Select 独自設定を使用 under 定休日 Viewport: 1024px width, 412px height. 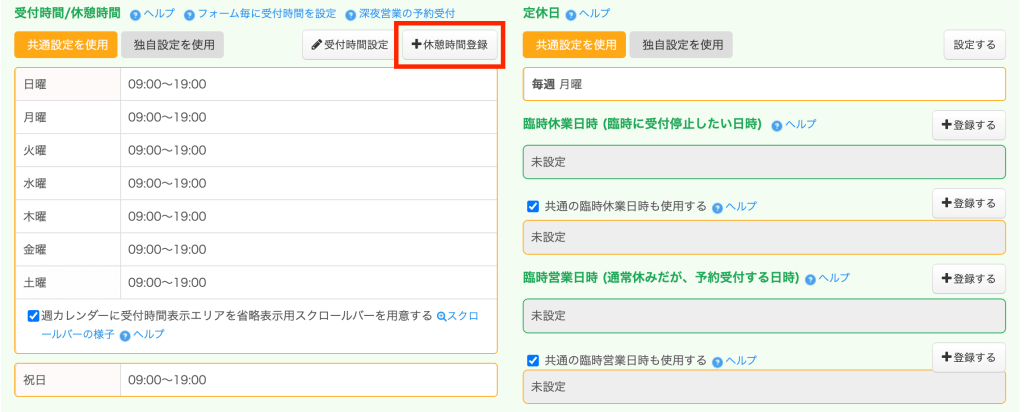point(682,45)
